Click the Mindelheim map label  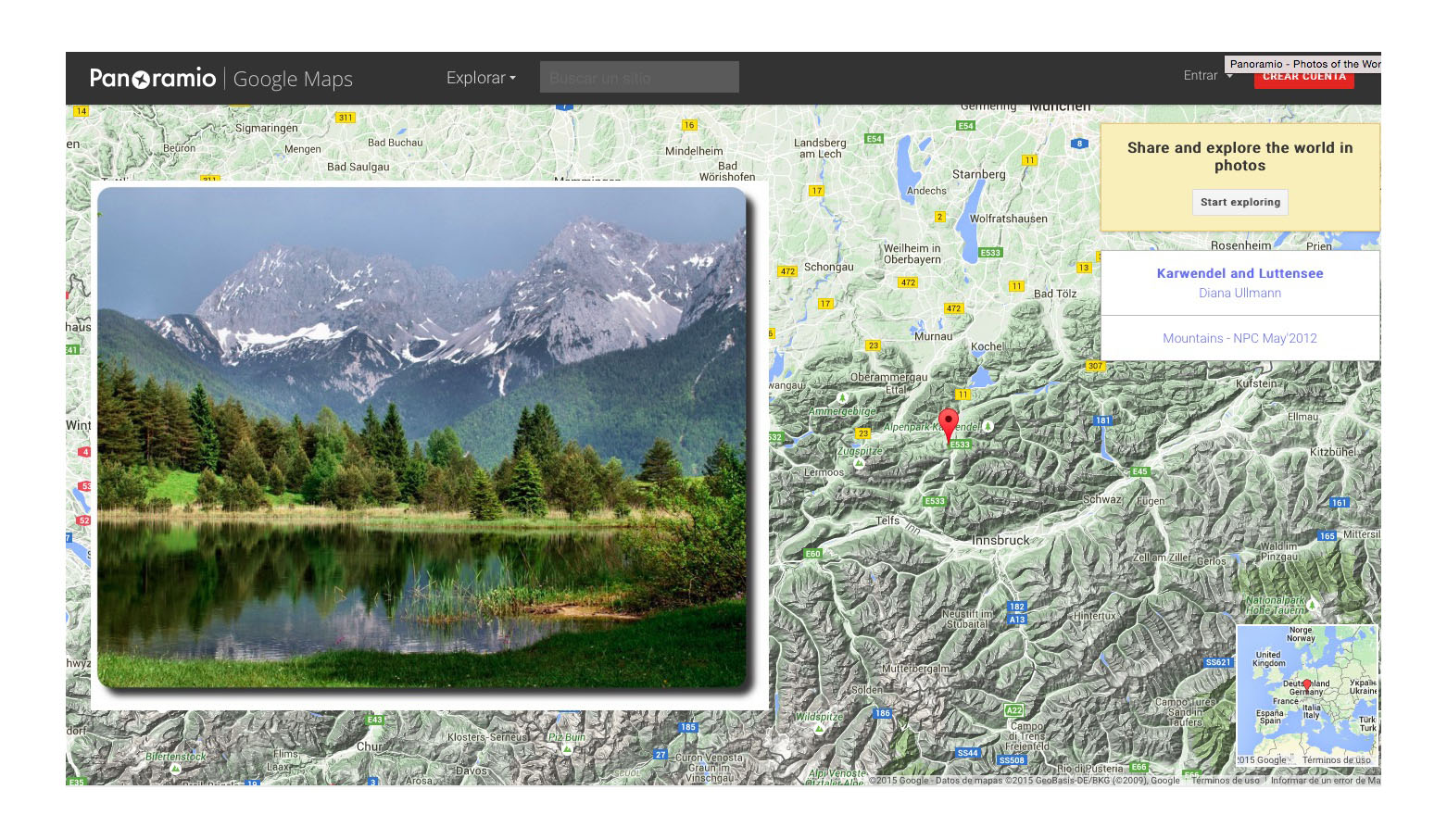(694, 151)
